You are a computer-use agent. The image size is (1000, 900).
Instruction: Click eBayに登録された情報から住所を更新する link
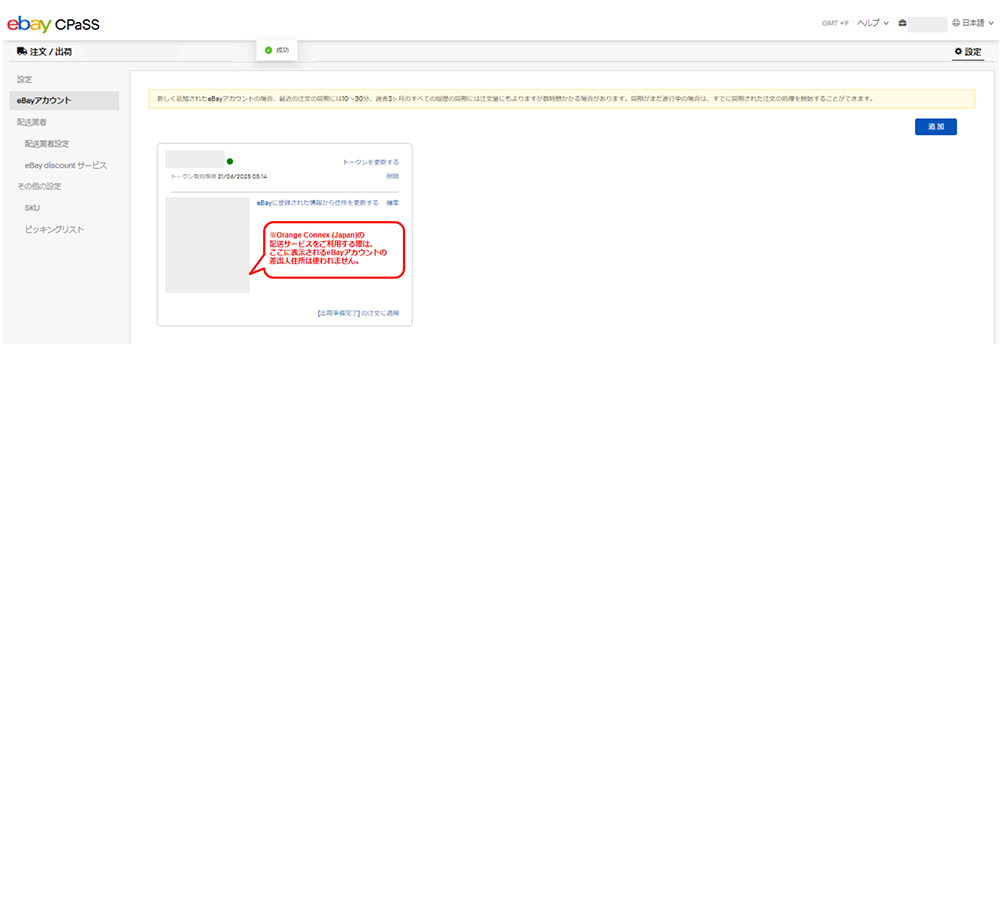tap(317, 203)
